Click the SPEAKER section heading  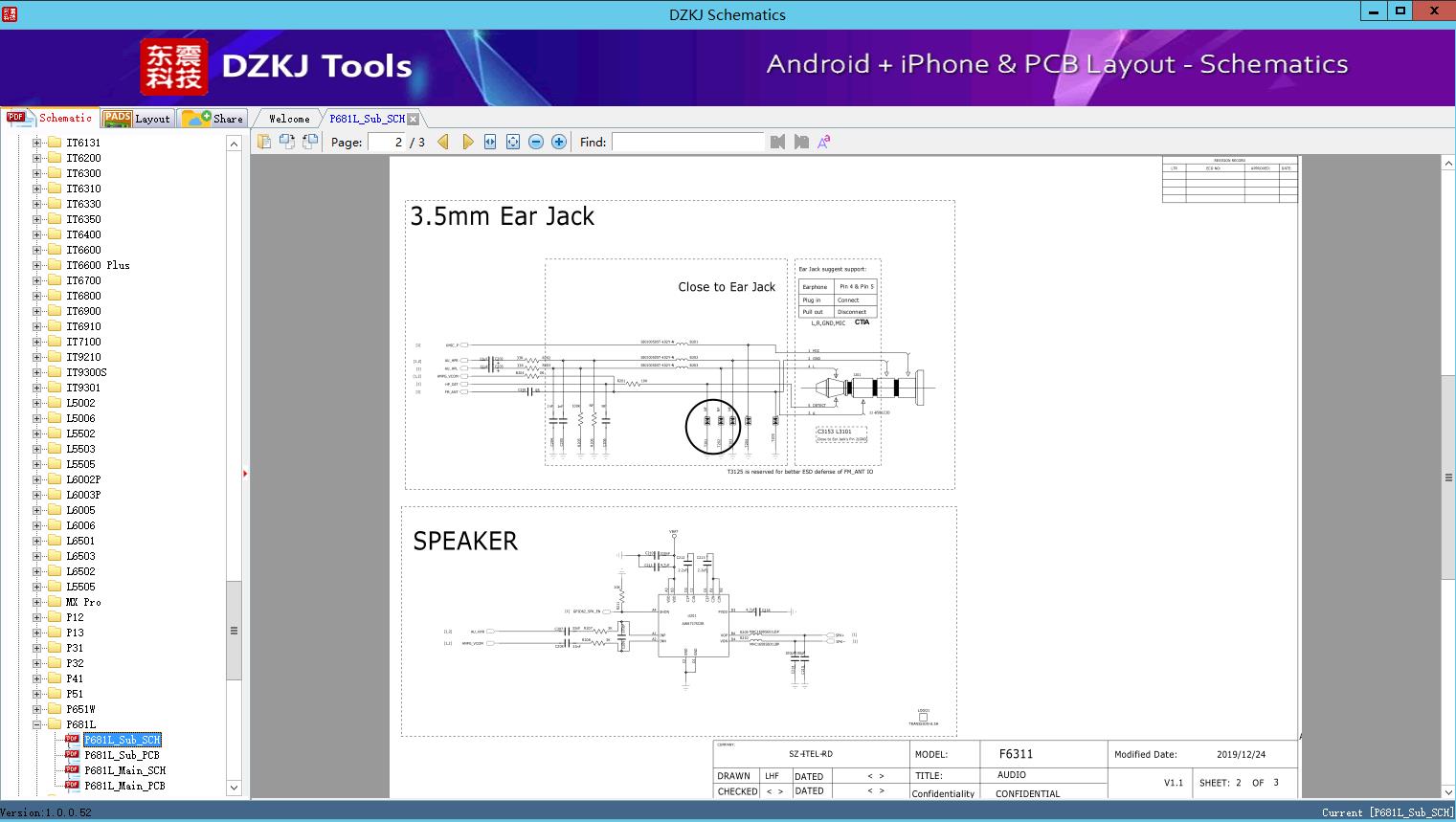465,541
